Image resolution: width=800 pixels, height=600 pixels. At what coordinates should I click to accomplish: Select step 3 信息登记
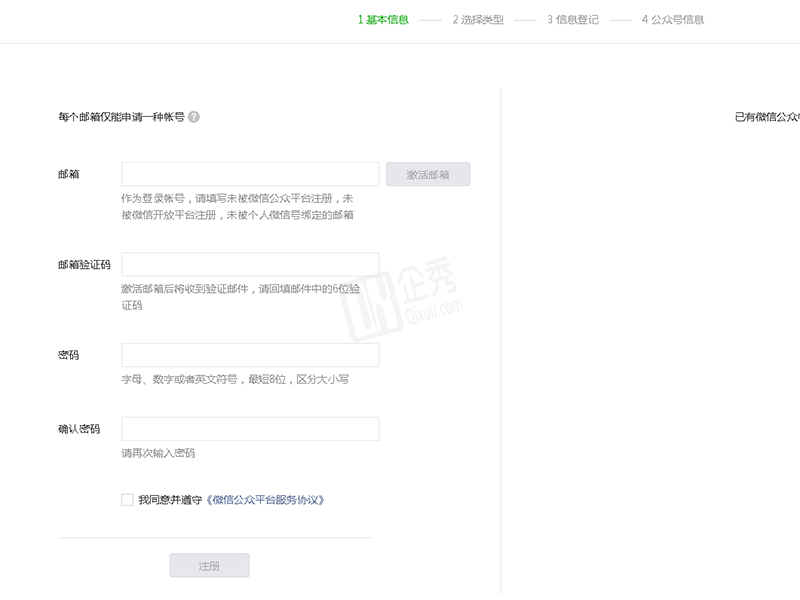coord(573,20)
